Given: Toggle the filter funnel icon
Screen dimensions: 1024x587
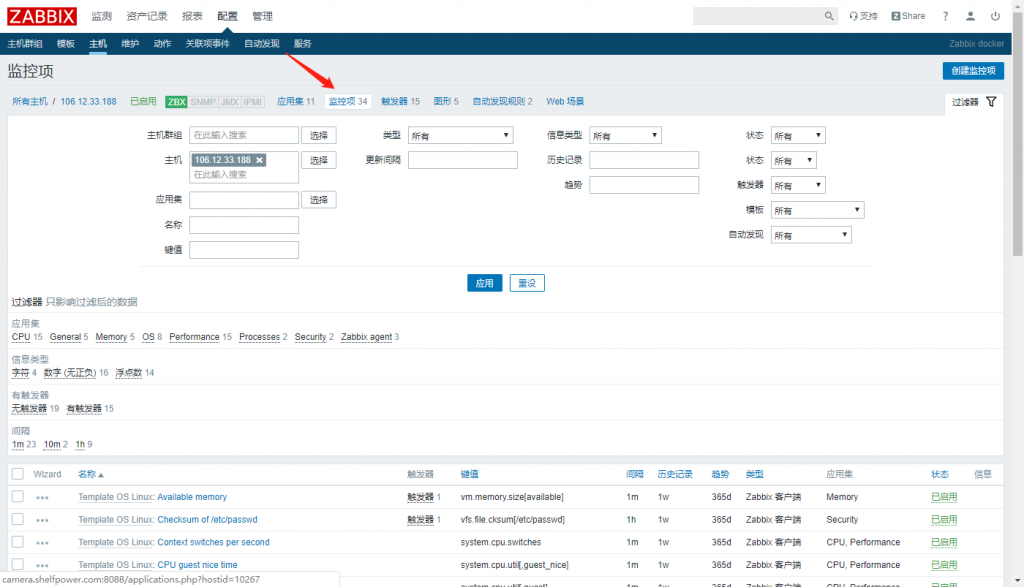Looking at the screenshot, I should (x=991, y=102).
